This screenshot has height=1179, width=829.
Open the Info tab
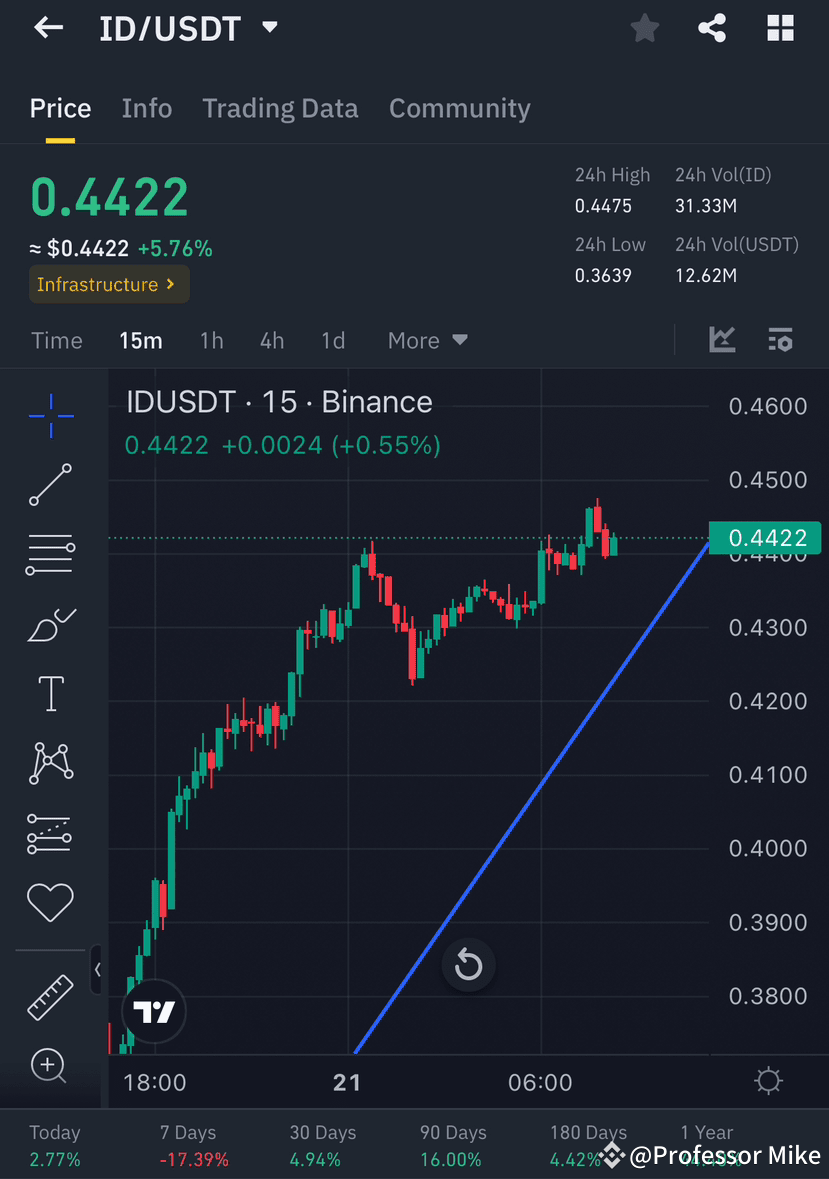point(146,108)
